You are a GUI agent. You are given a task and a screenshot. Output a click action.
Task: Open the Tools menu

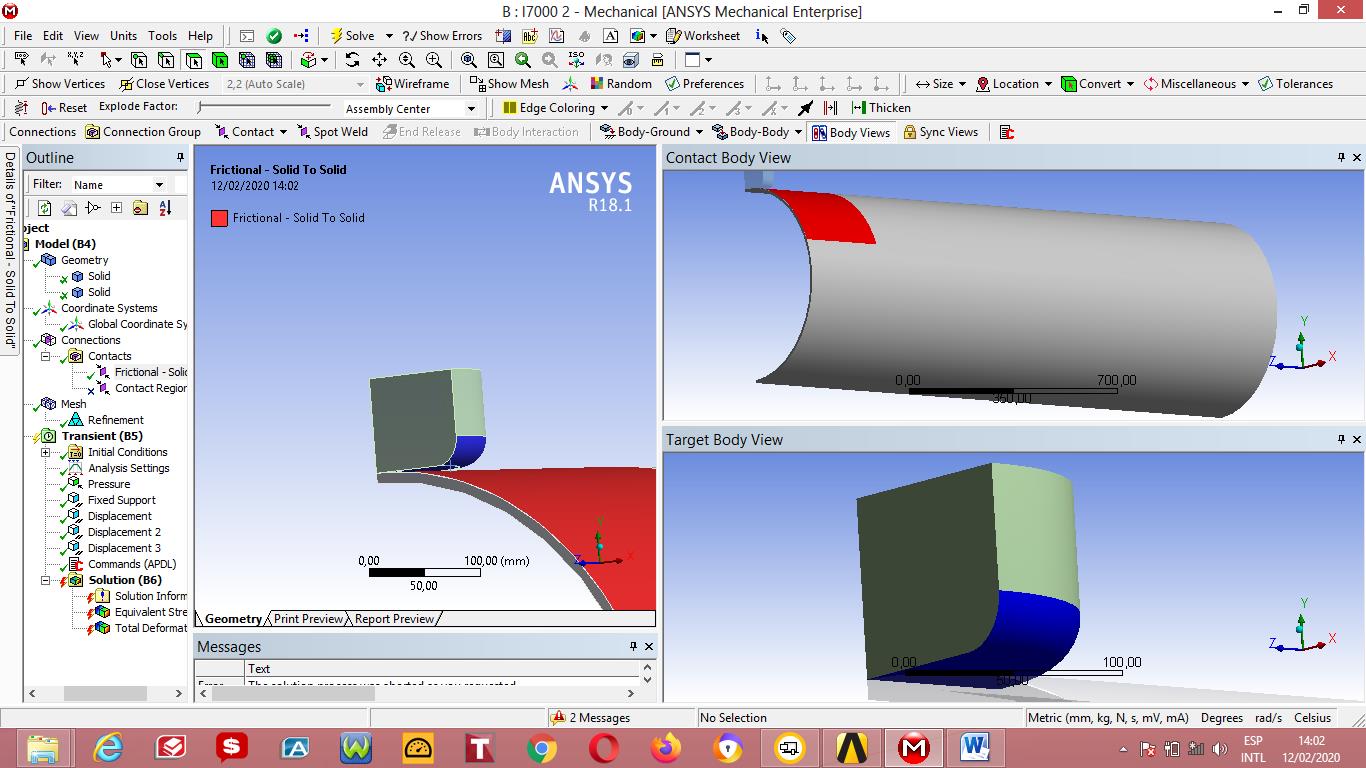point(162,36)
